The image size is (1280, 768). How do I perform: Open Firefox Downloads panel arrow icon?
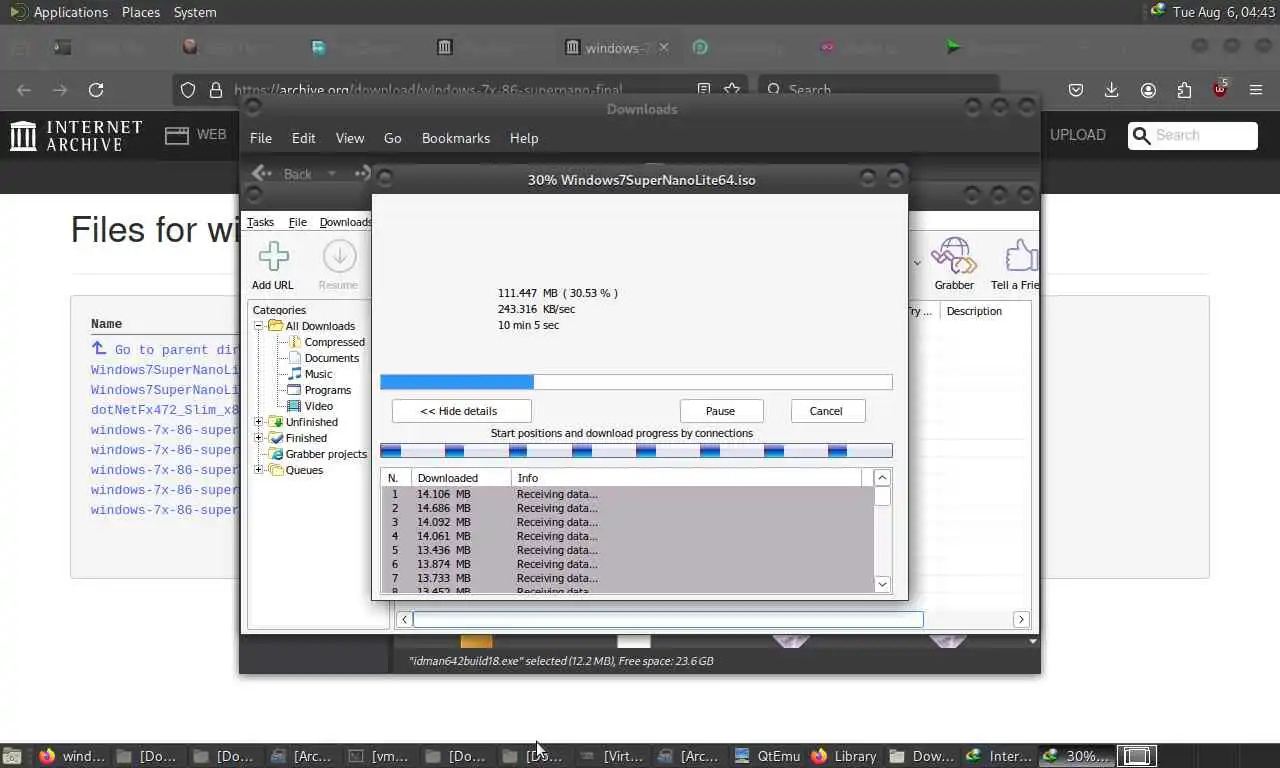tap(1111, 90)
